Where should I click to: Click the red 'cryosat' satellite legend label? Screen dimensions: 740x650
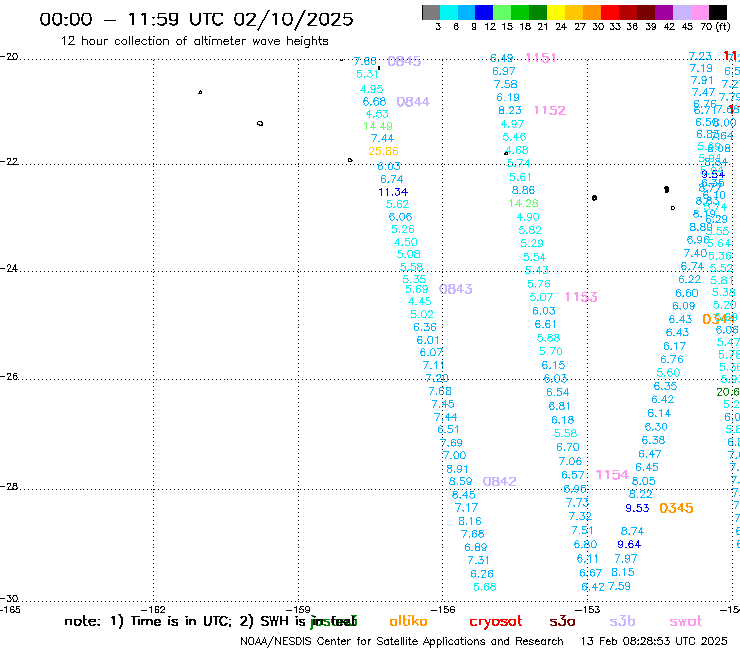[496, 622]
